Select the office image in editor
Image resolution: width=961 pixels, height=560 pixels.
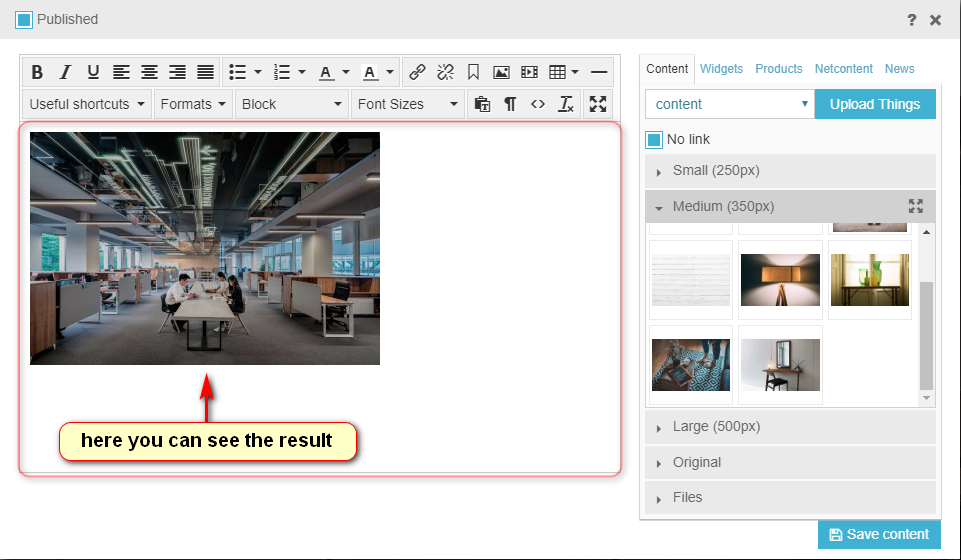[x=205, y=248]
